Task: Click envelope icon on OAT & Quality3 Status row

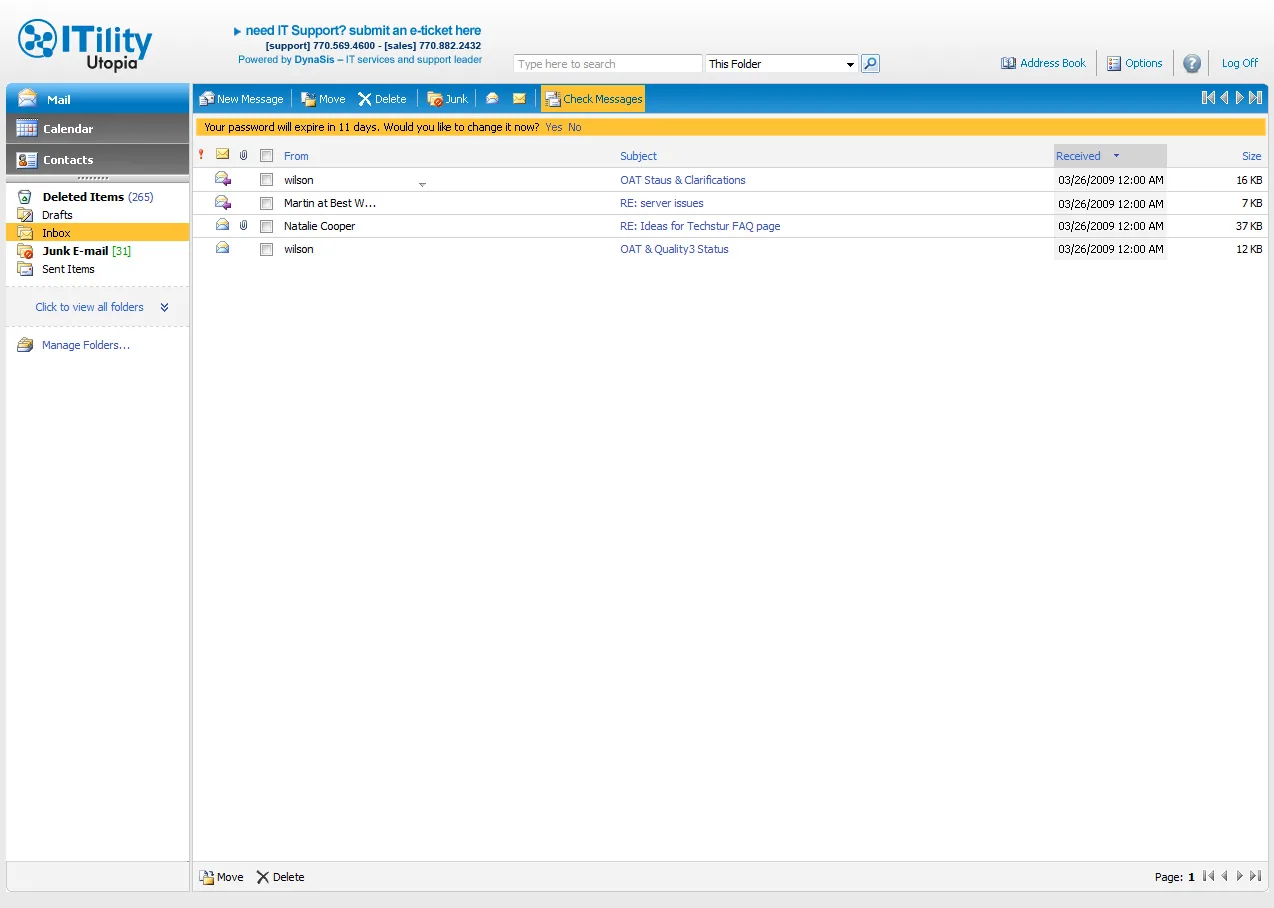Action: 222,249
